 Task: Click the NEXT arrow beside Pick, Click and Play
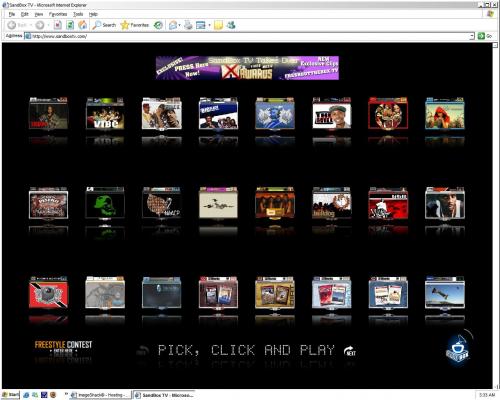pos(350,351)
